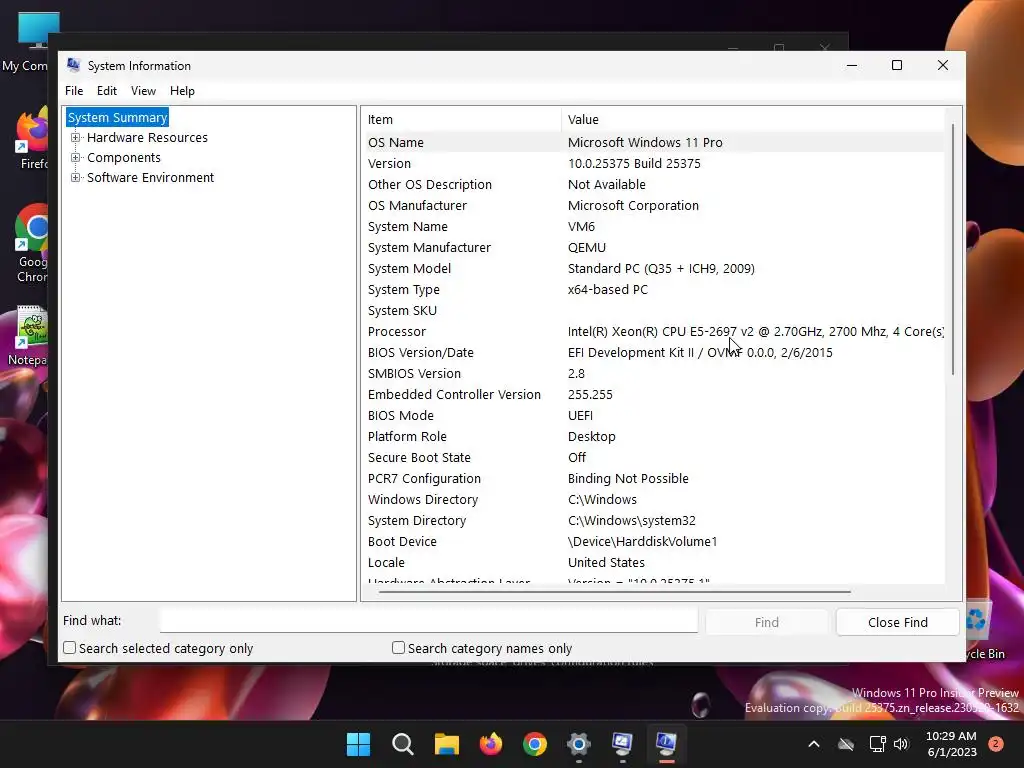Select System Summary in the tree
Image resolution: width=1024 pixels, height=768 pixels.
[x=118, y=117]
